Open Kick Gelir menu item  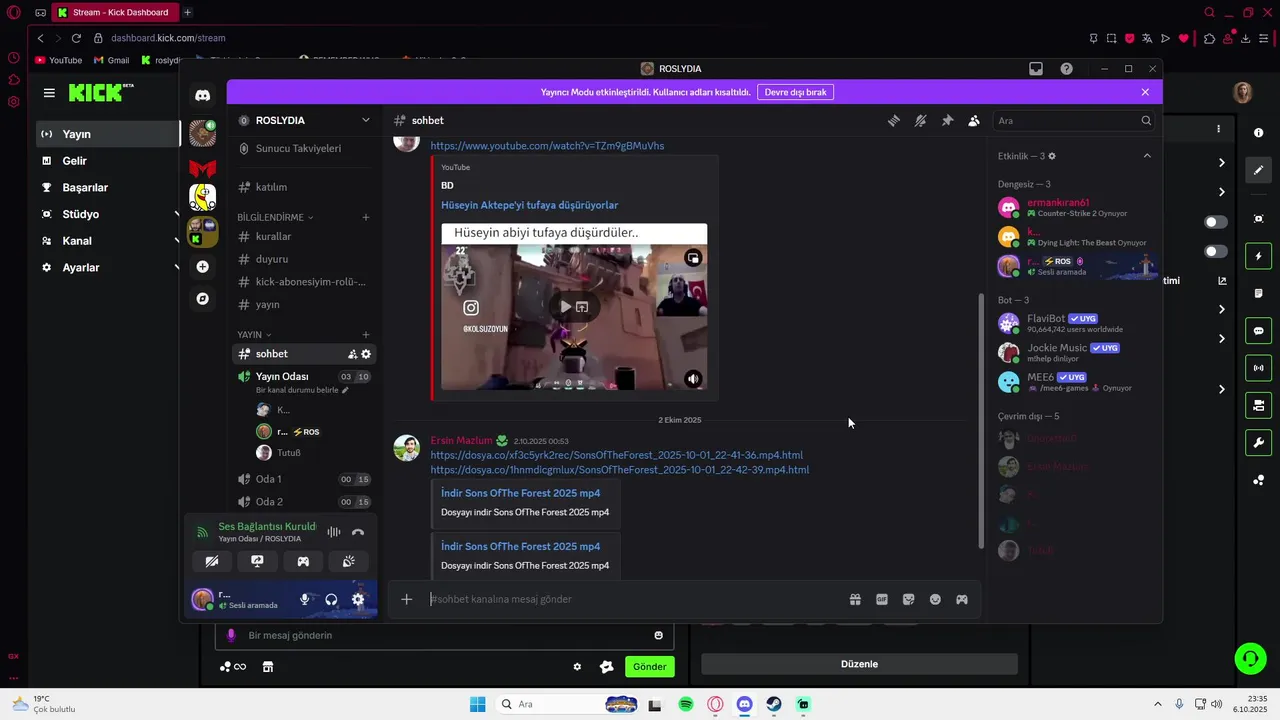point(108,161)
